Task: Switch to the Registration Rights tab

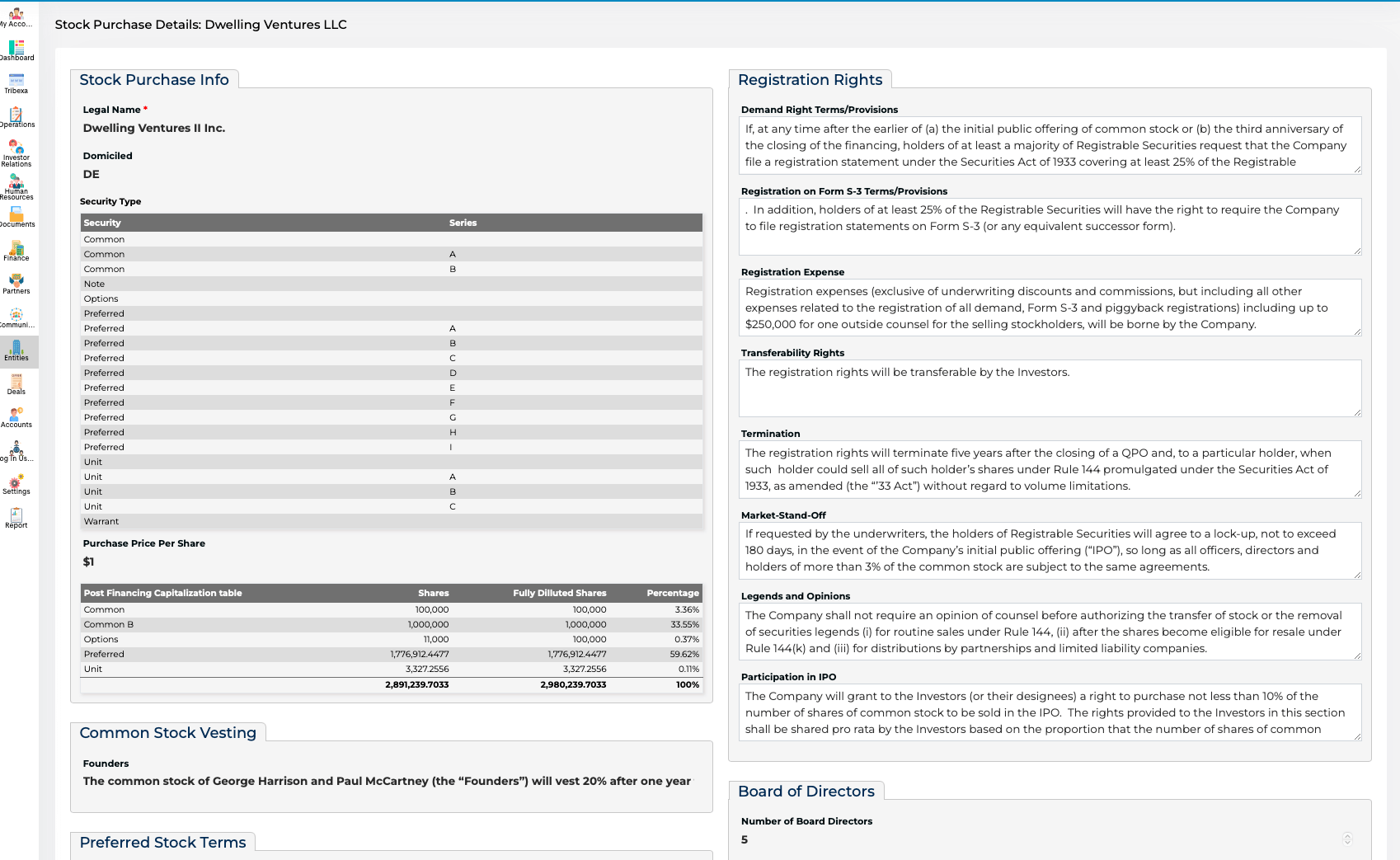Action: tap(810, 80)
